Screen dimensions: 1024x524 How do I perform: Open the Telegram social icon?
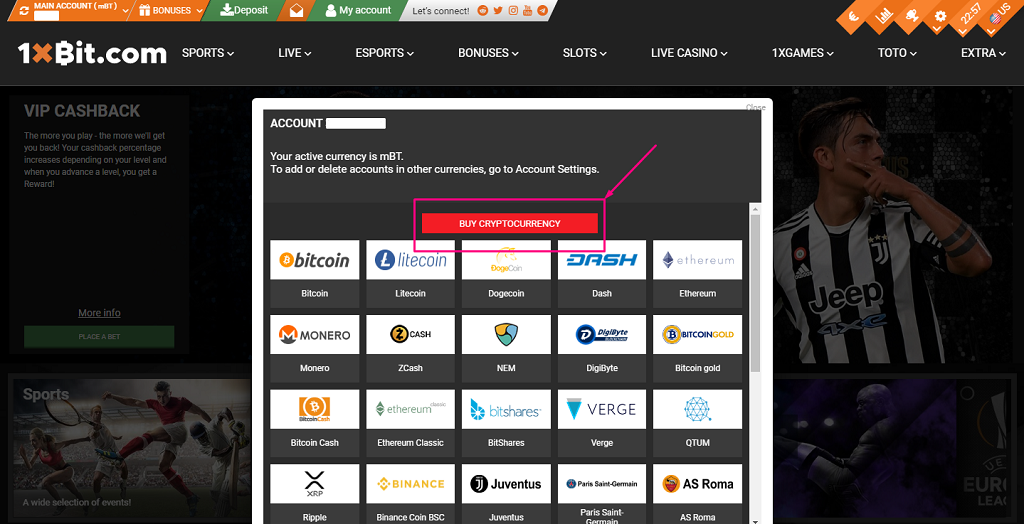click(542, 11)
